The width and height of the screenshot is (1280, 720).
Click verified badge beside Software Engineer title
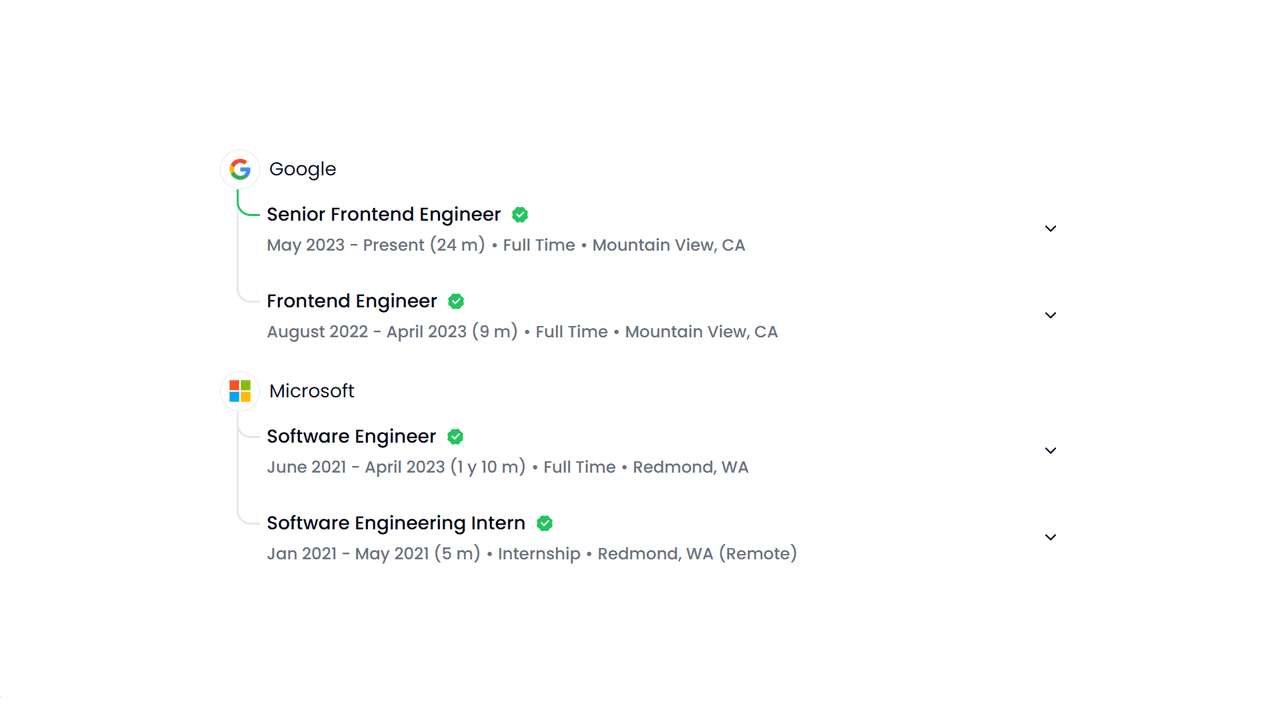pos(455,437)
